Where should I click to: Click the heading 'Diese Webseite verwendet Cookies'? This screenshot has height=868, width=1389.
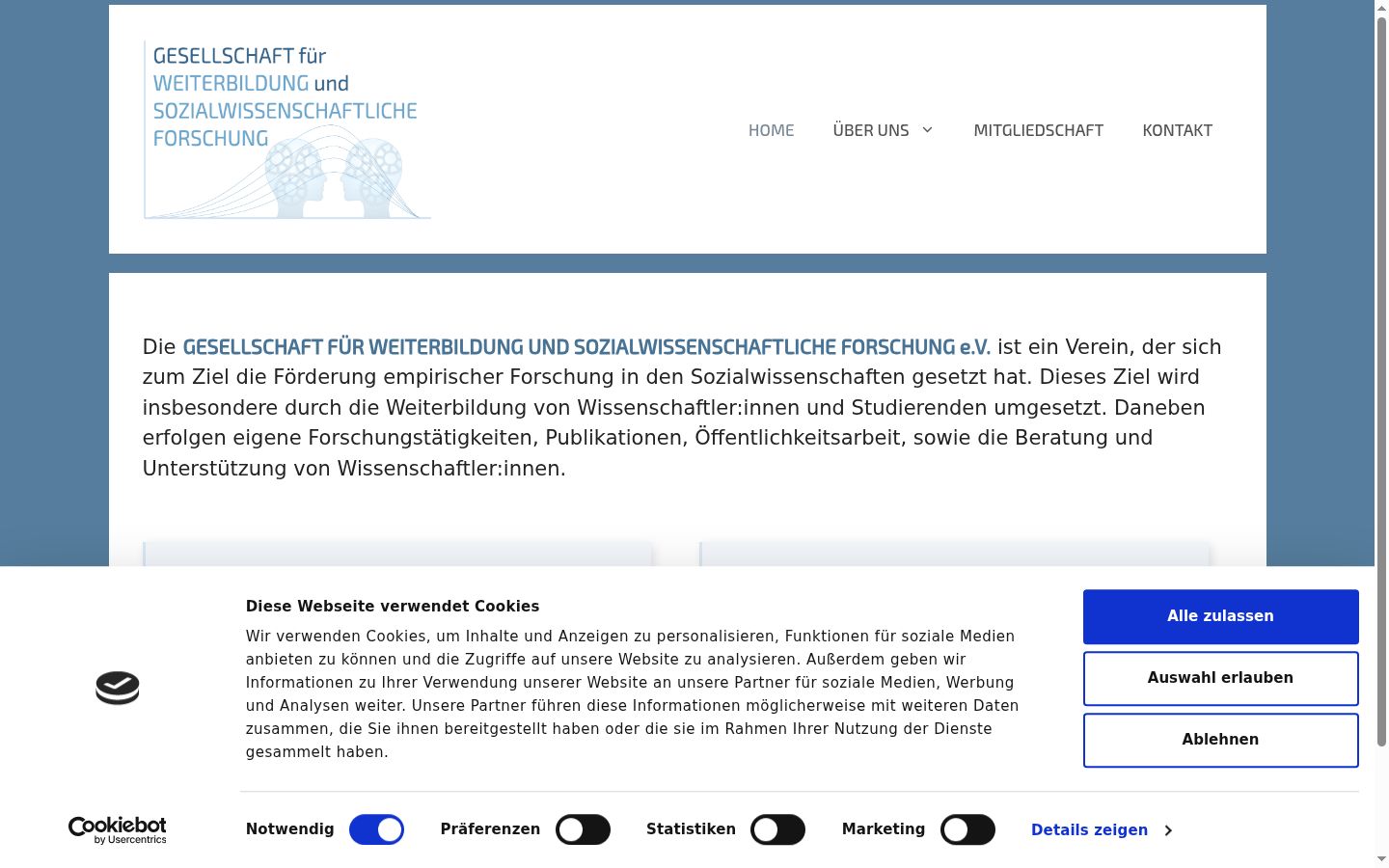coord(393,607)
